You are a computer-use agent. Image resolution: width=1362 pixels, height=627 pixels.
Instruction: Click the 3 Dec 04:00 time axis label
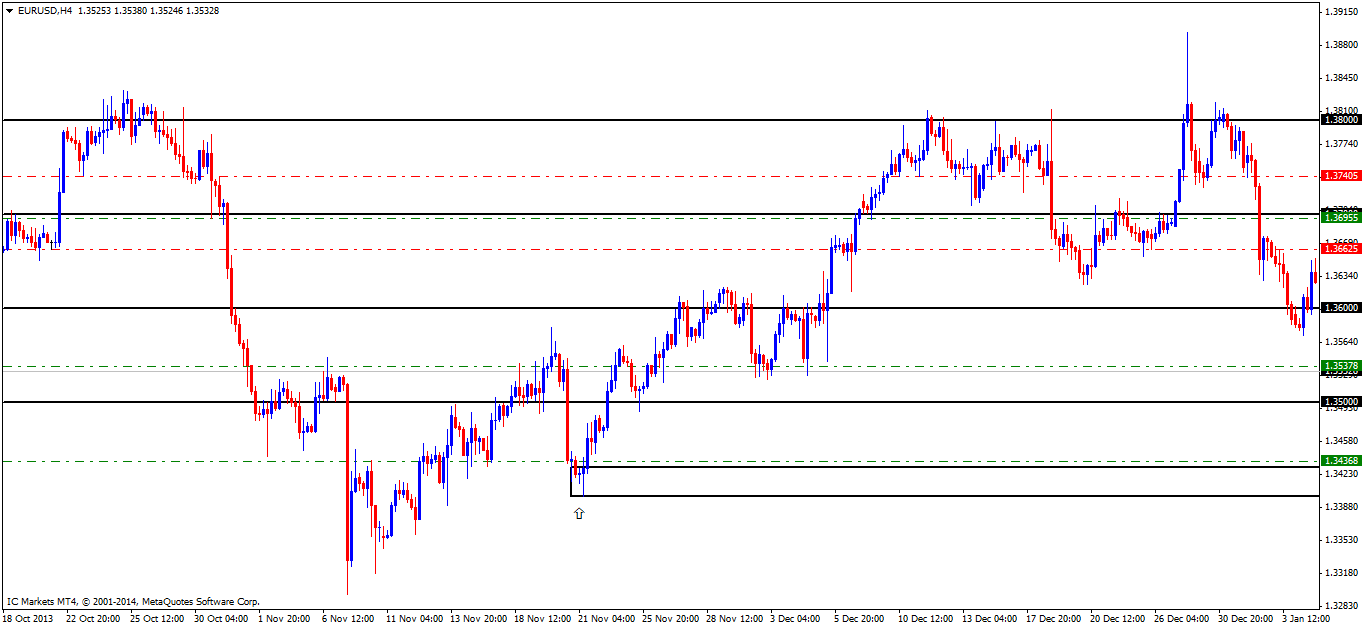796,619
